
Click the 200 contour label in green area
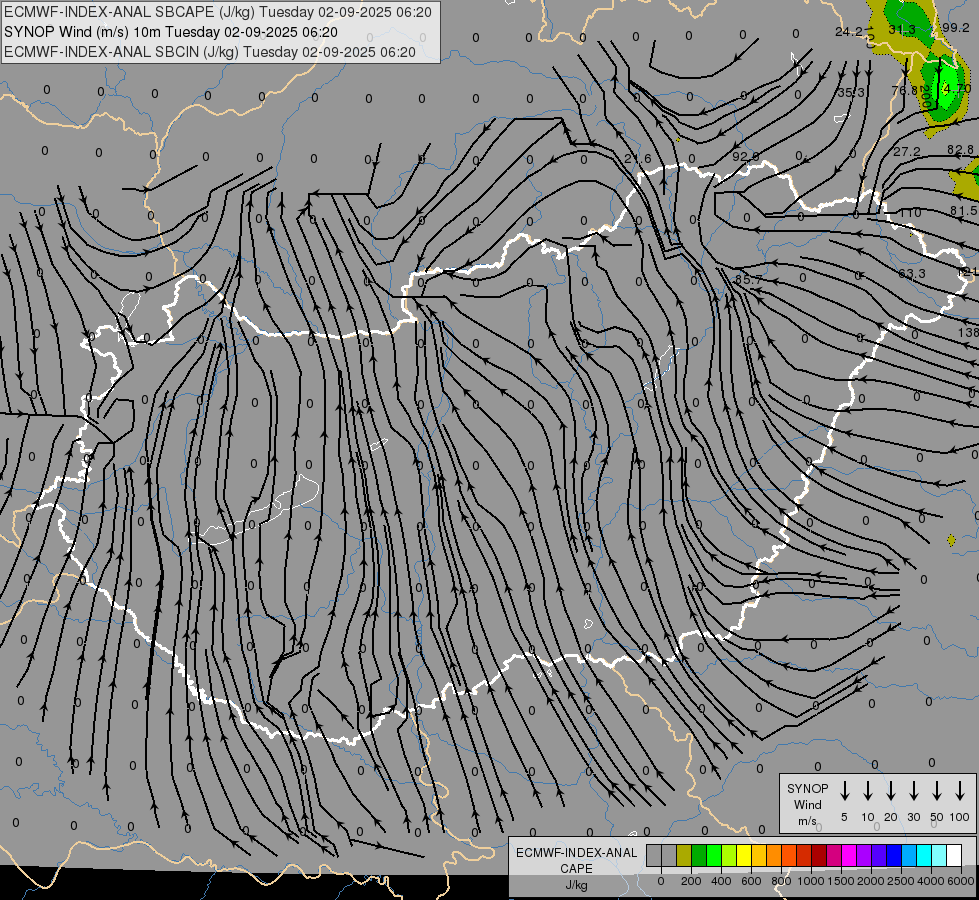(926, 97)
